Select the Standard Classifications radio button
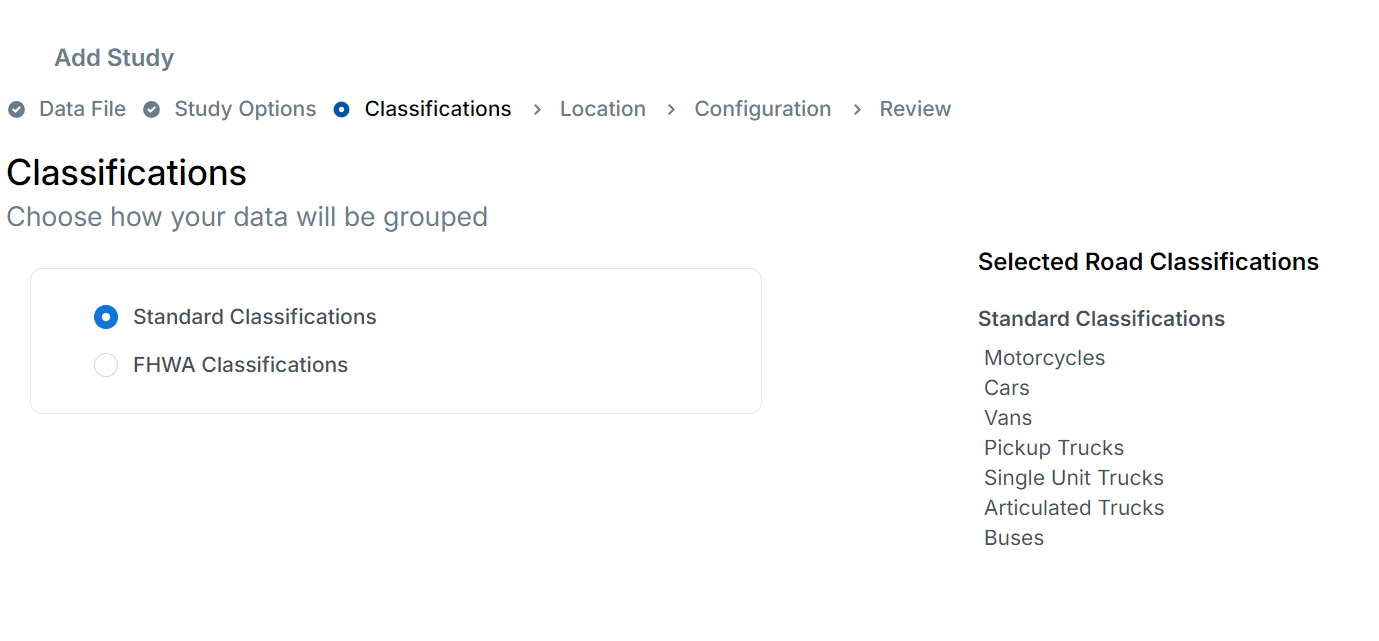Viewport: 1379px width, 641px height. [106, 316]
